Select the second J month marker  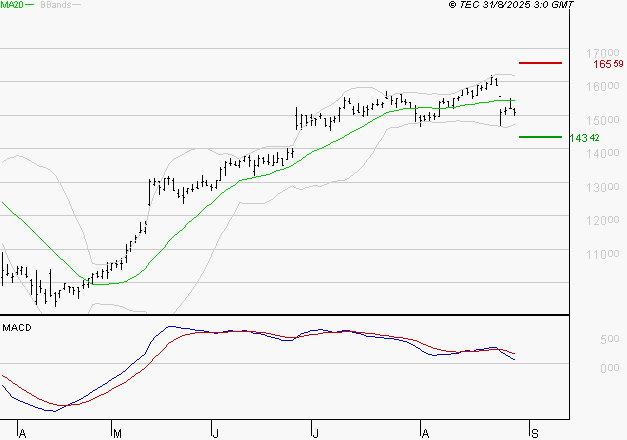coord(315,433)
